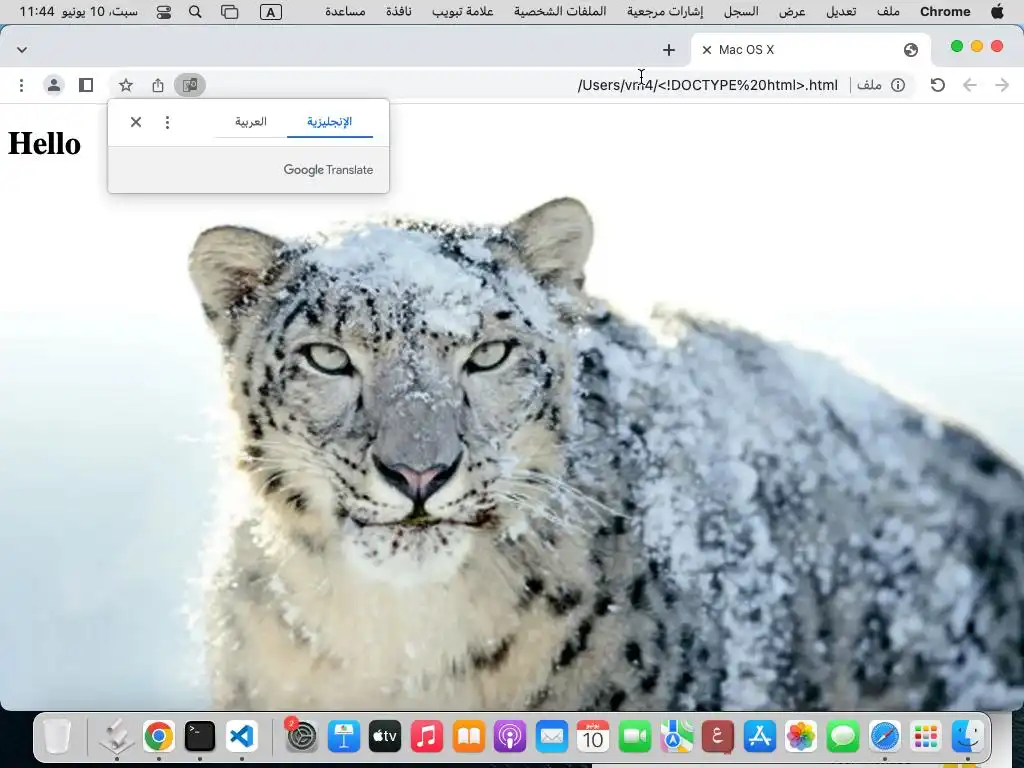The width and height of the screenshot is (1024, 768).
Task: Open Finder from the Dock
Action: (967, 737)
